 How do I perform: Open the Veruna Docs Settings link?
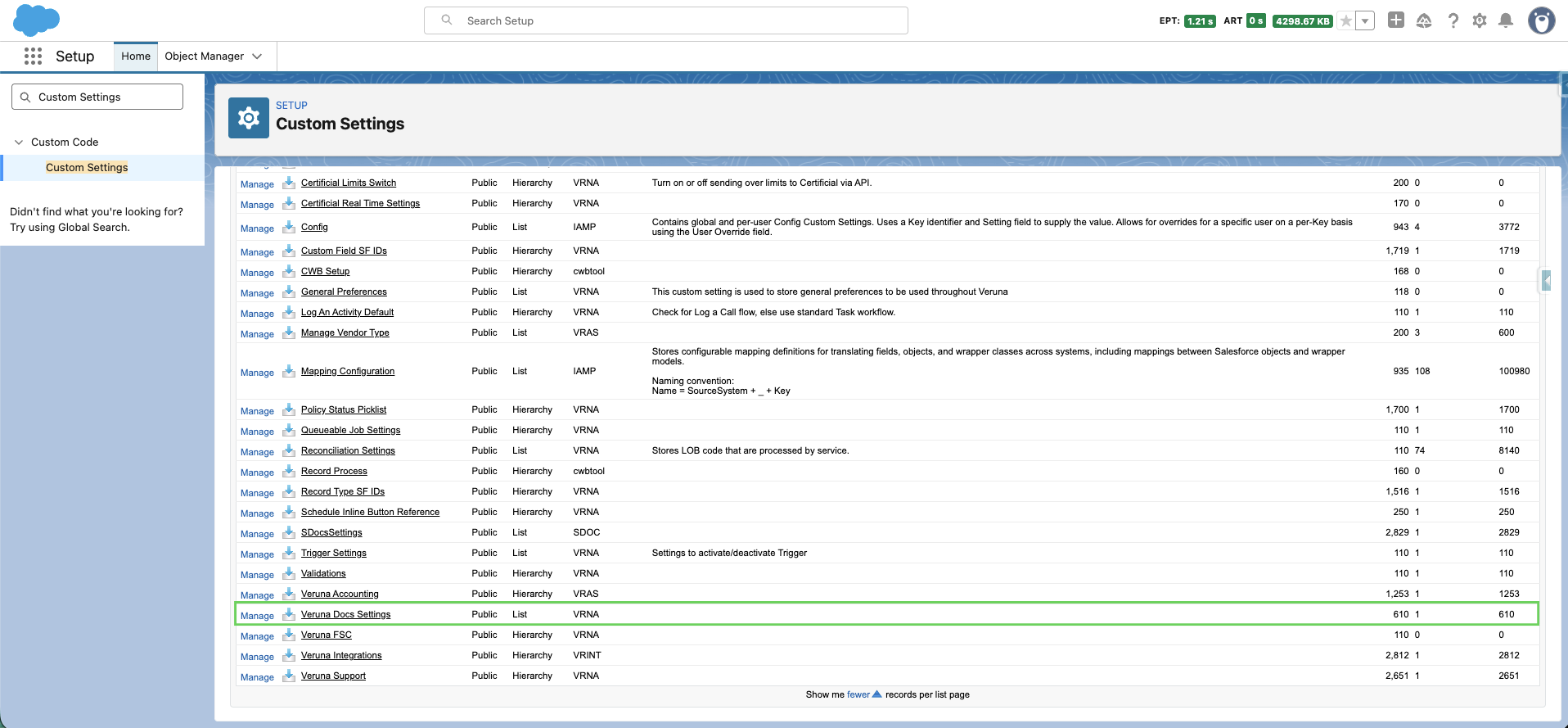[x=345, y=614]
